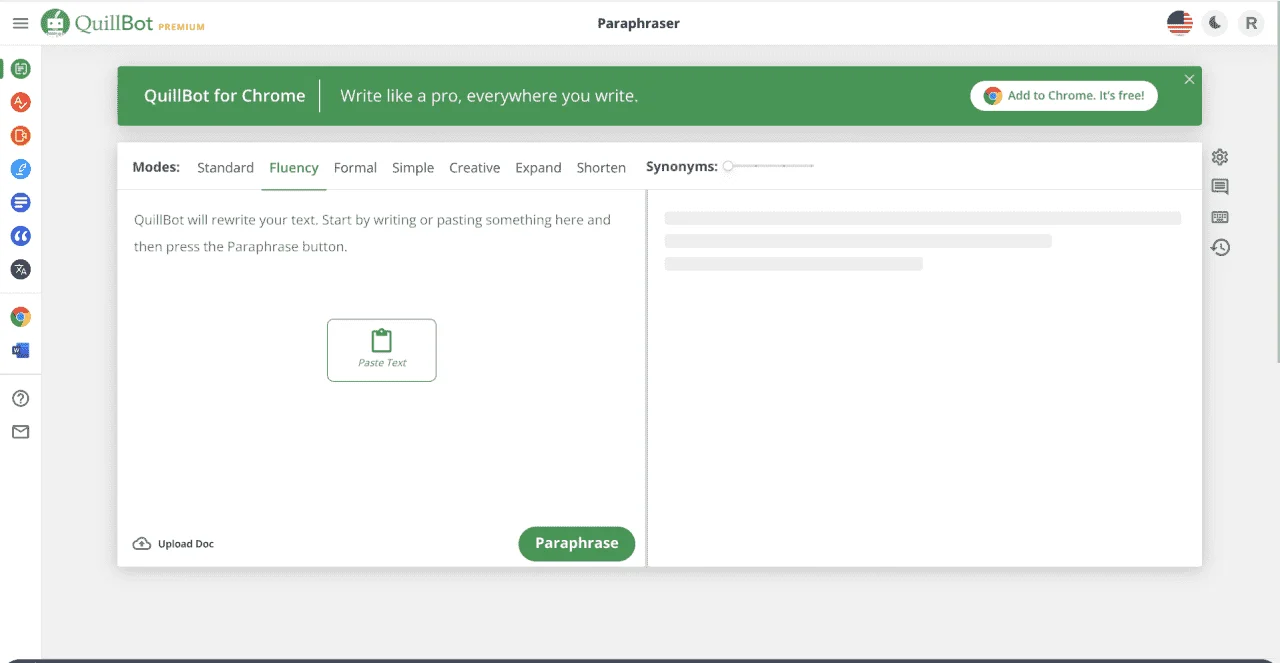Open the orange Plagiarism Checker icon
This screenshot has width=1280, height=663.
click(x=20, y=135)
